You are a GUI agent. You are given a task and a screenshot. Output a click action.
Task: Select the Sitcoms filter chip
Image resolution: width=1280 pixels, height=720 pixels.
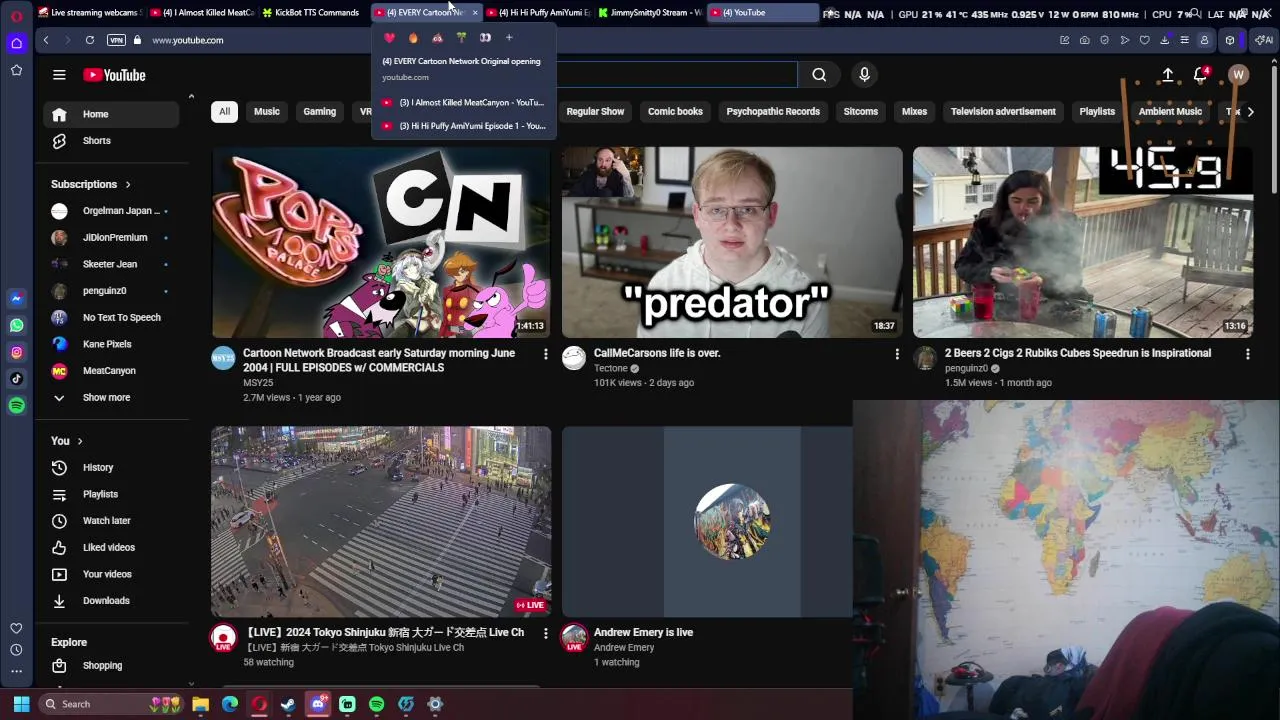point(860,112)
